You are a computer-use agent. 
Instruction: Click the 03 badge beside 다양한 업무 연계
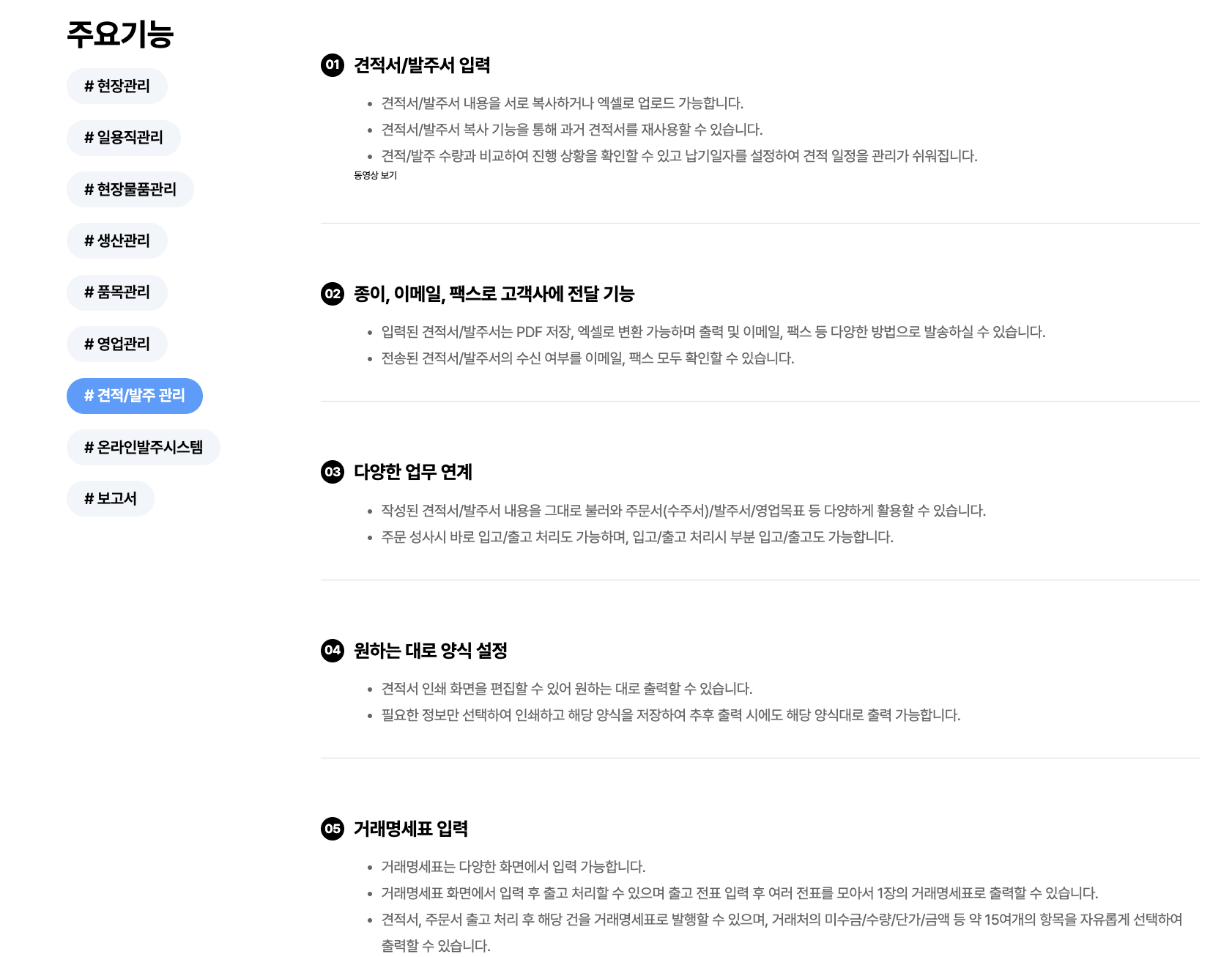333,473
